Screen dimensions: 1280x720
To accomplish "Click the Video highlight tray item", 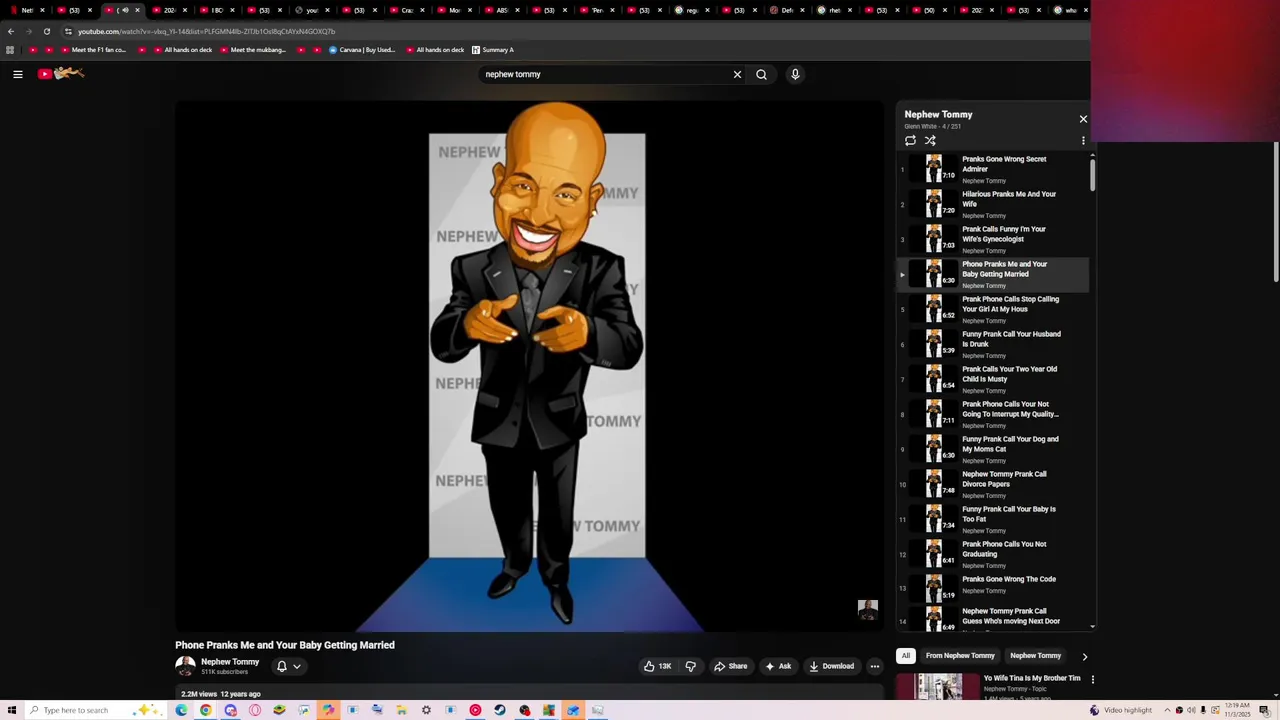I will coord(1121,710).
